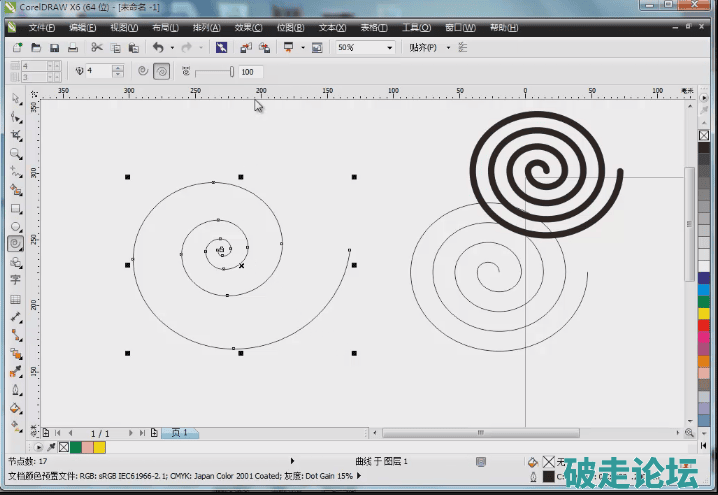718x495 pixels.
Task: Open the undo history dropdown arrow
Action: click(172, 47)
